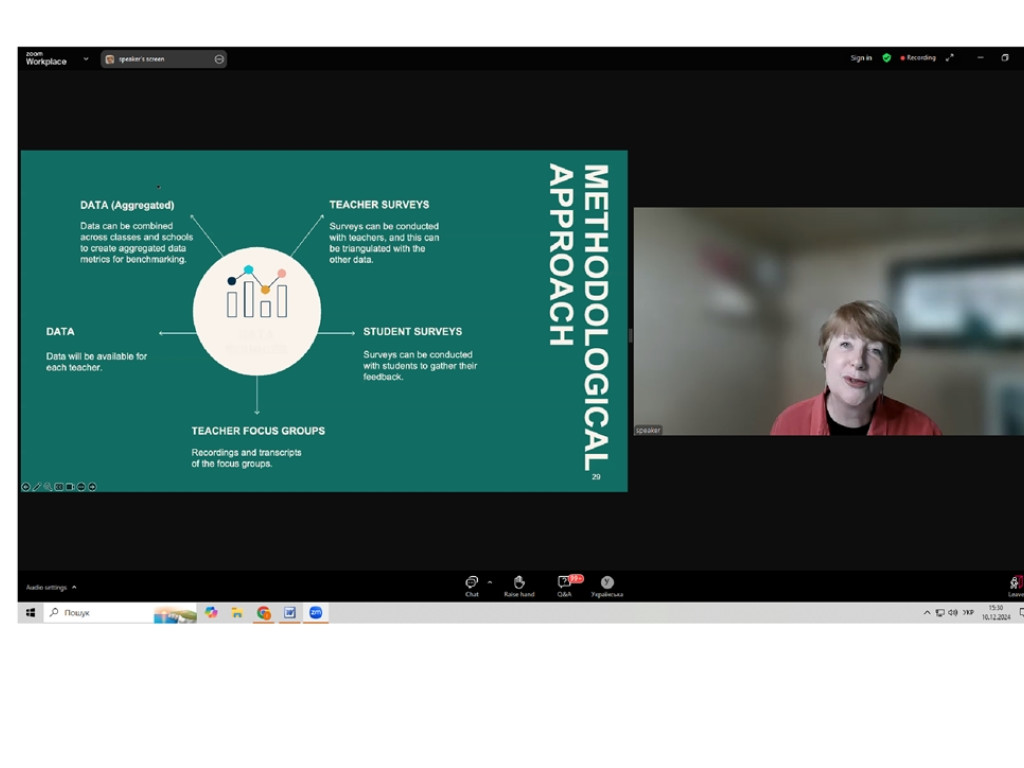Leave the meeting
Viewport: 1024px width, 768px height.
(1016, 586)
